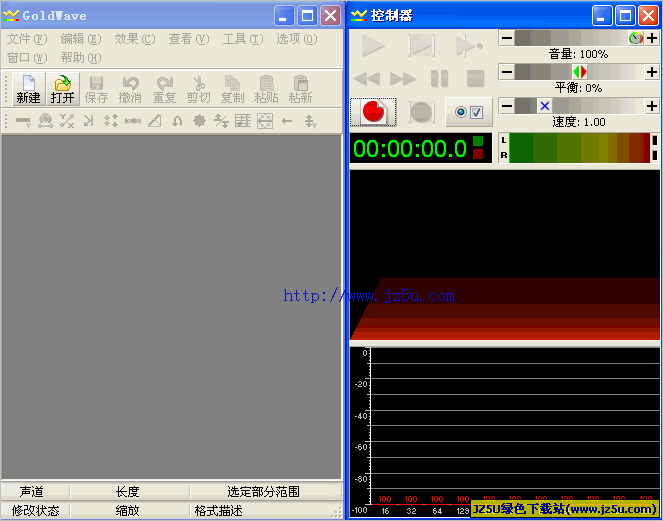Click the 音量 volume slider's gauge thumb
663x521 pixels.
636,38
